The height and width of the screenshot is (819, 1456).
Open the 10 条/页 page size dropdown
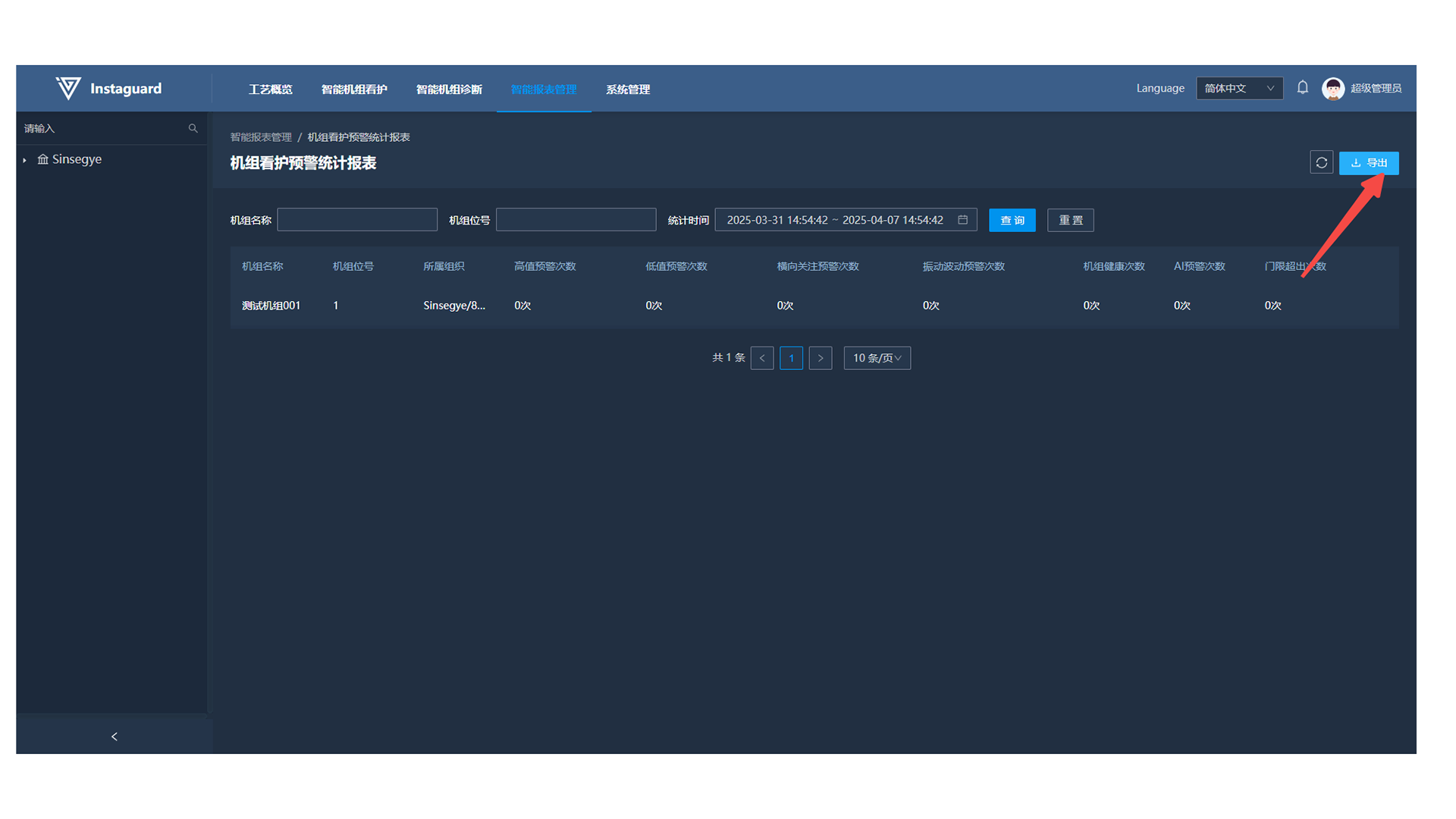coord(877,358)
